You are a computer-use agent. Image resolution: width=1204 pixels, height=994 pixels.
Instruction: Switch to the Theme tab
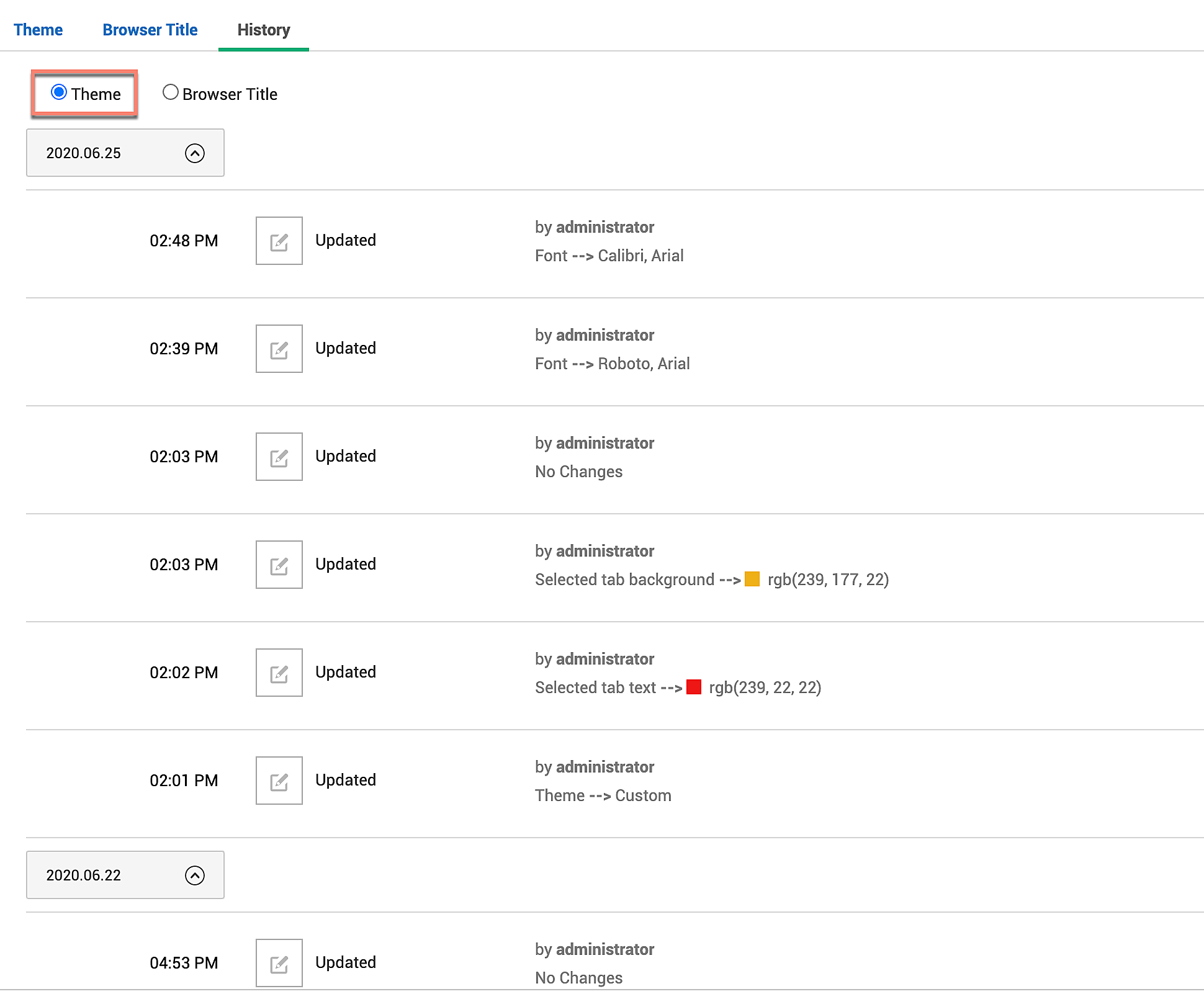click(x=38, y=30)
